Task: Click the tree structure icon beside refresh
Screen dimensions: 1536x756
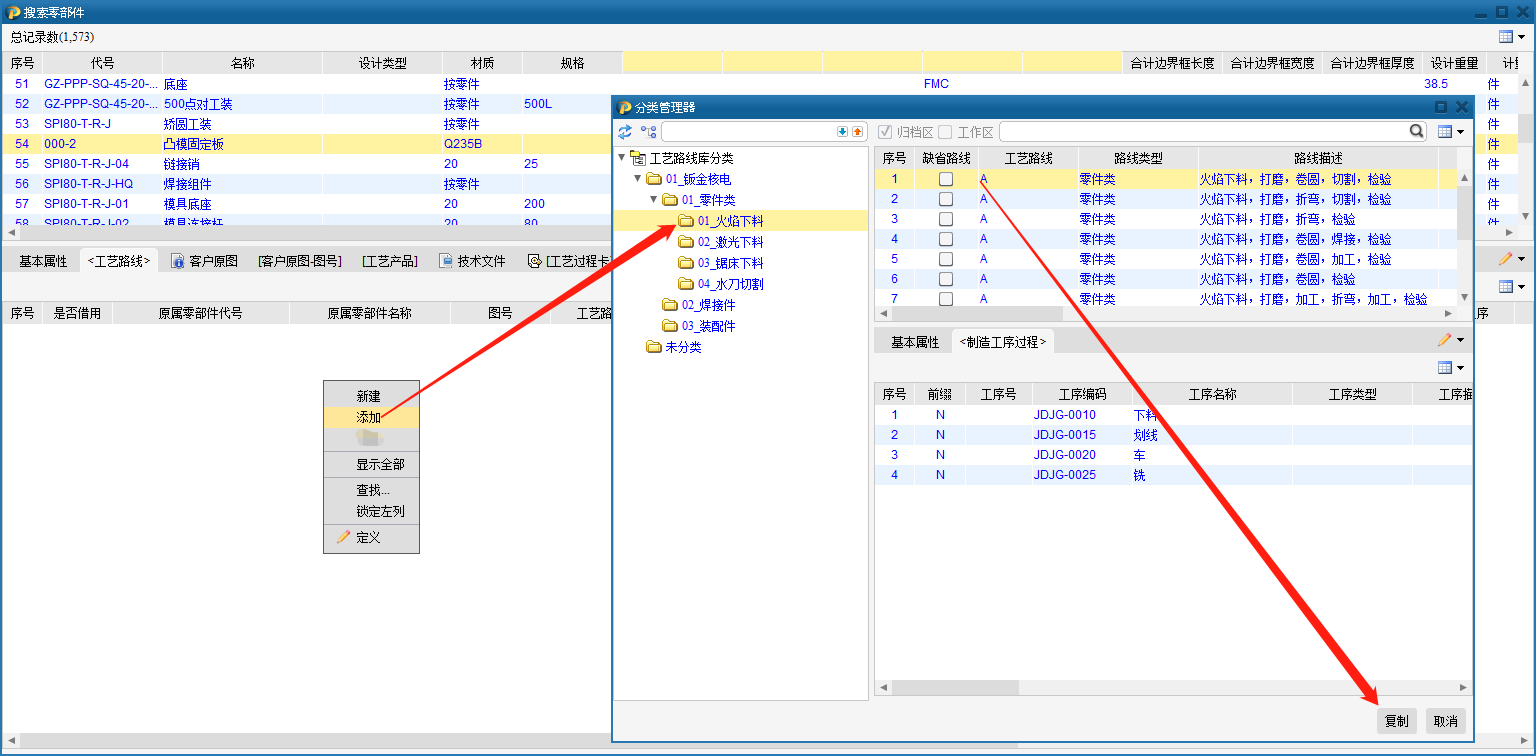Action: [648, 132]
